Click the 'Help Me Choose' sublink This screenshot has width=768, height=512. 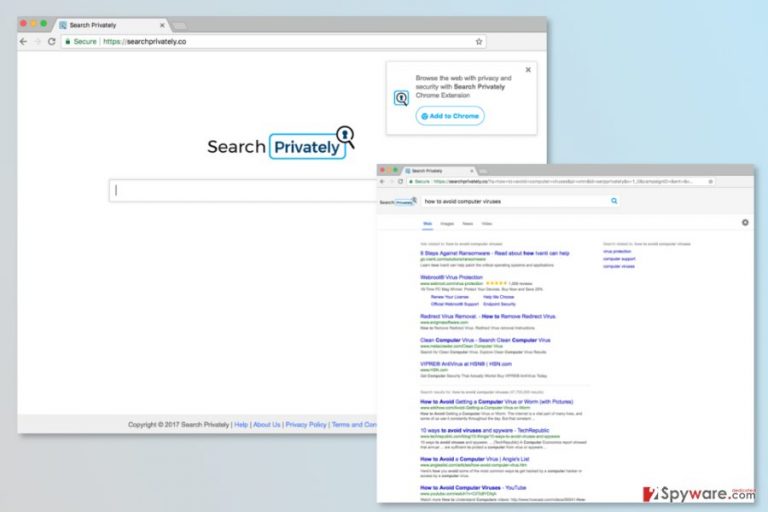coord(499,297)
